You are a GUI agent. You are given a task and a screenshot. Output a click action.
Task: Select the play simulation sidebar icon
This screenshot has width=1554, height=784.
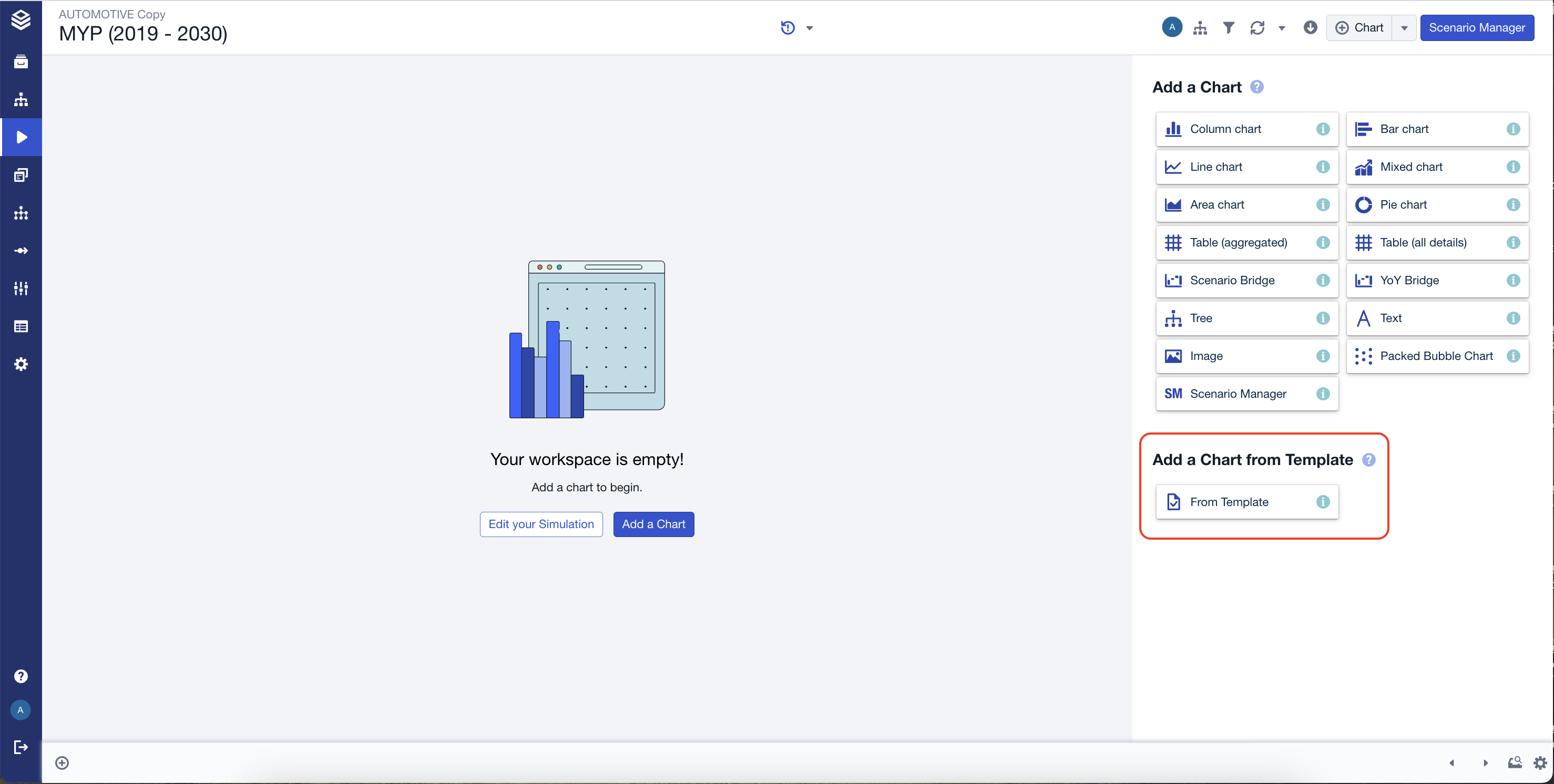pyautogui.click(x=21, y=138)
